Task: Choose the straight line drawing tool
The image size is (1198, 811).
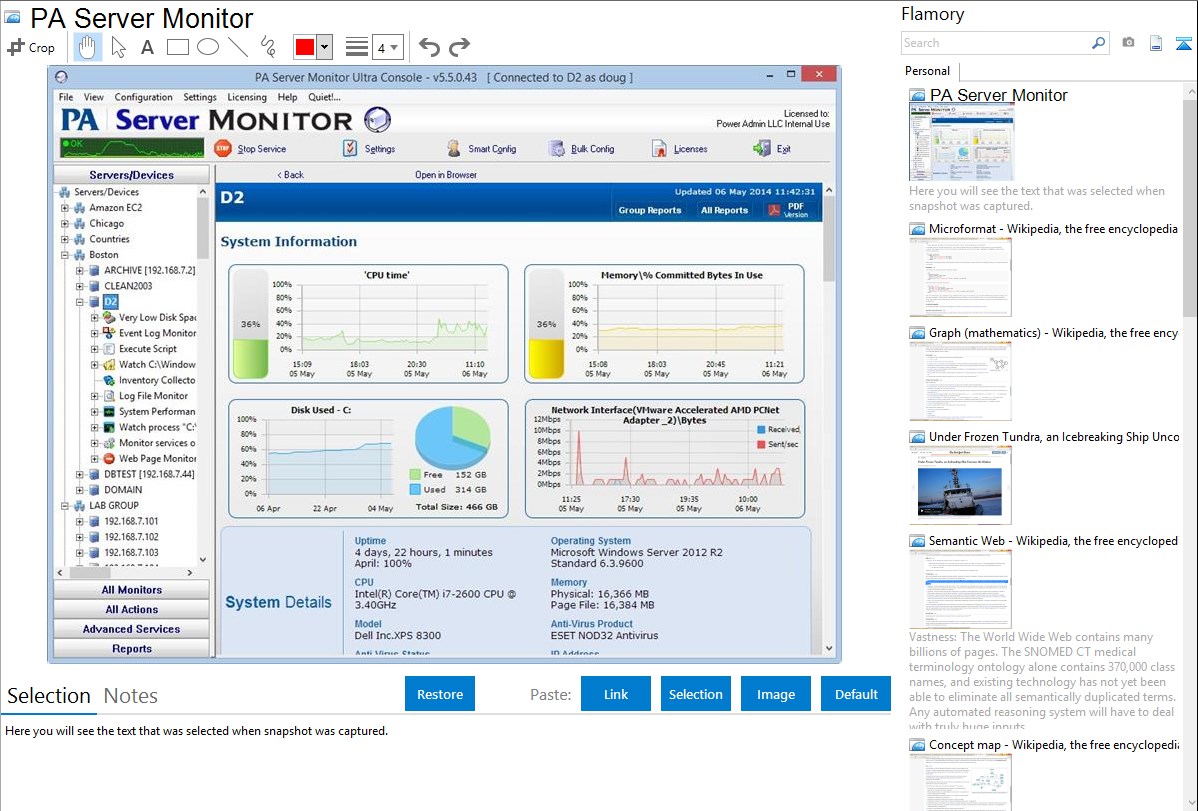Action: click(238, 47)
